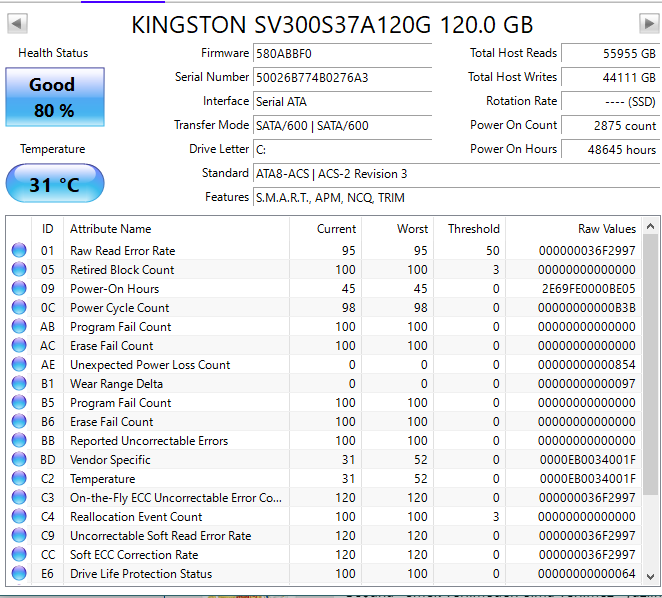Click Total Host Writes 44111 GB value
The width and height of the screenshot is (662, 598).
point(610,78)
